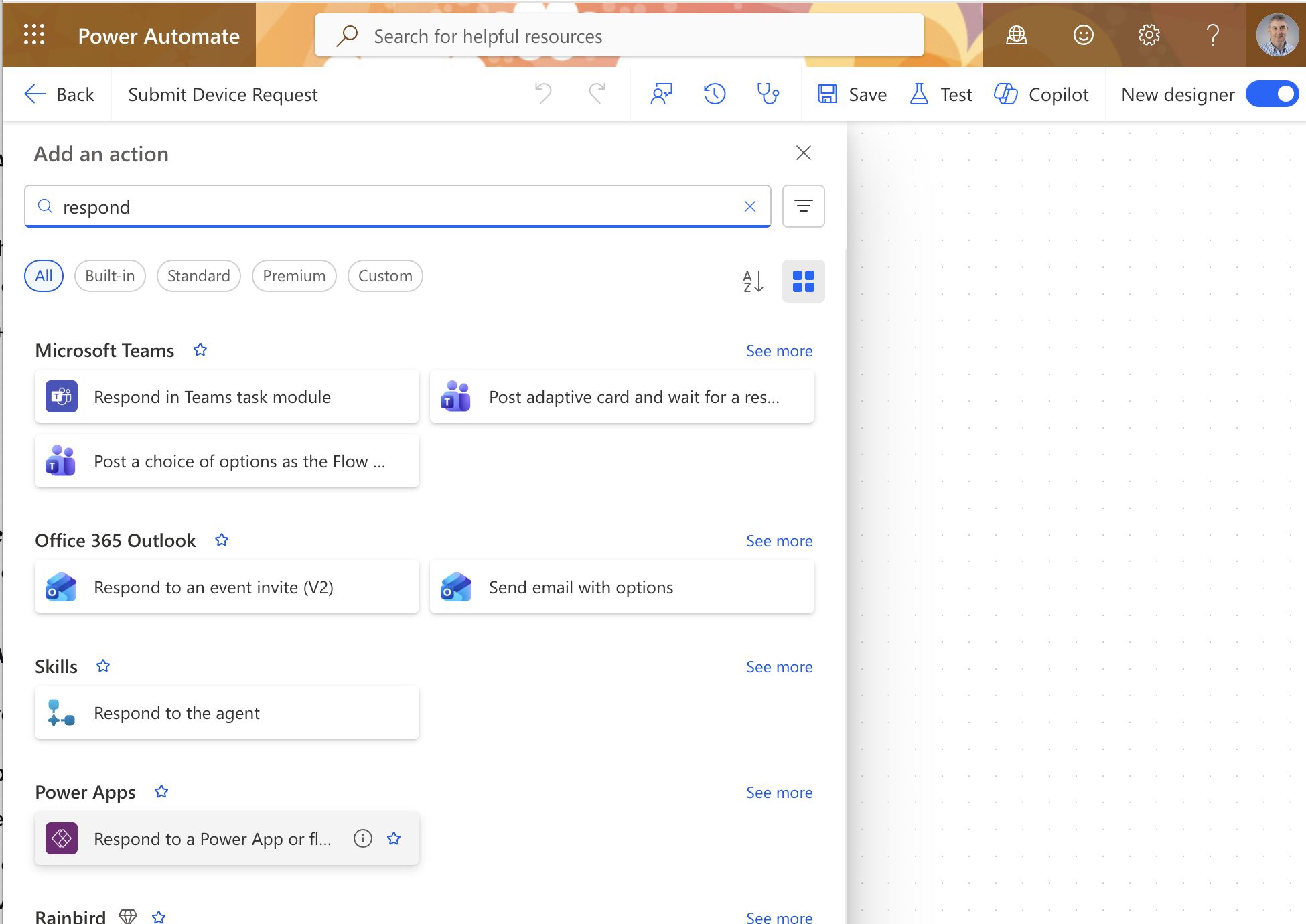Choose Respond to the agent
Image resolution: width=1306 pixels, height=924 pixels.
[227, 712]
